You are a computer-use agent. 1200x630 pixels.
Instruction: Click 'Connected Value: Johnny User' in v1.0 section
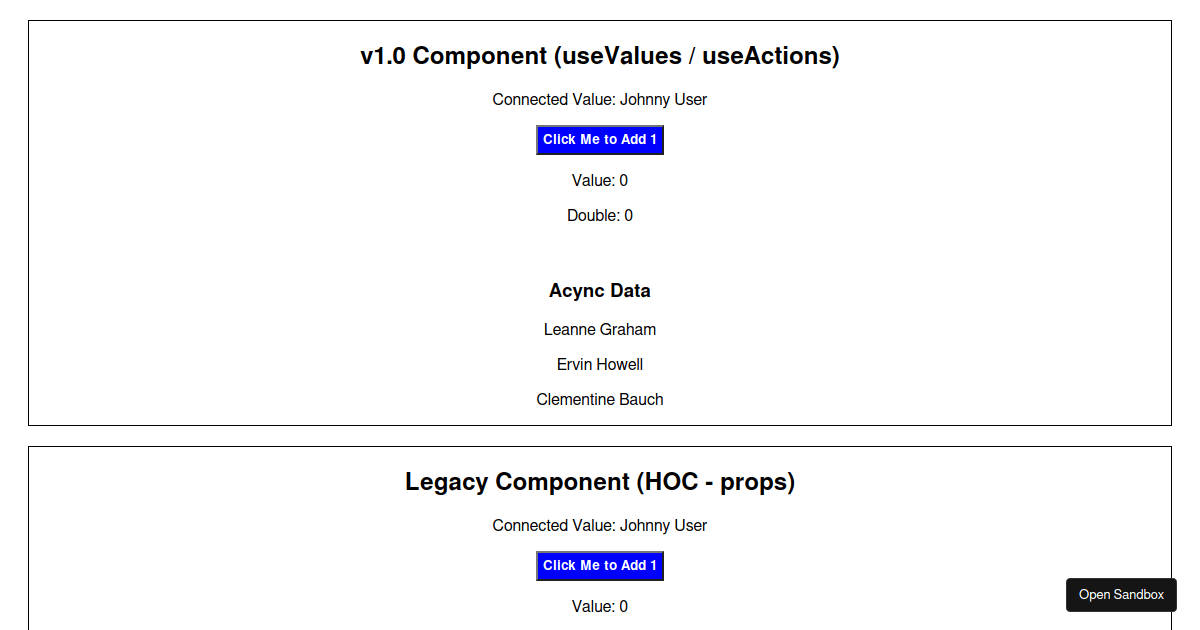(599, 100)
